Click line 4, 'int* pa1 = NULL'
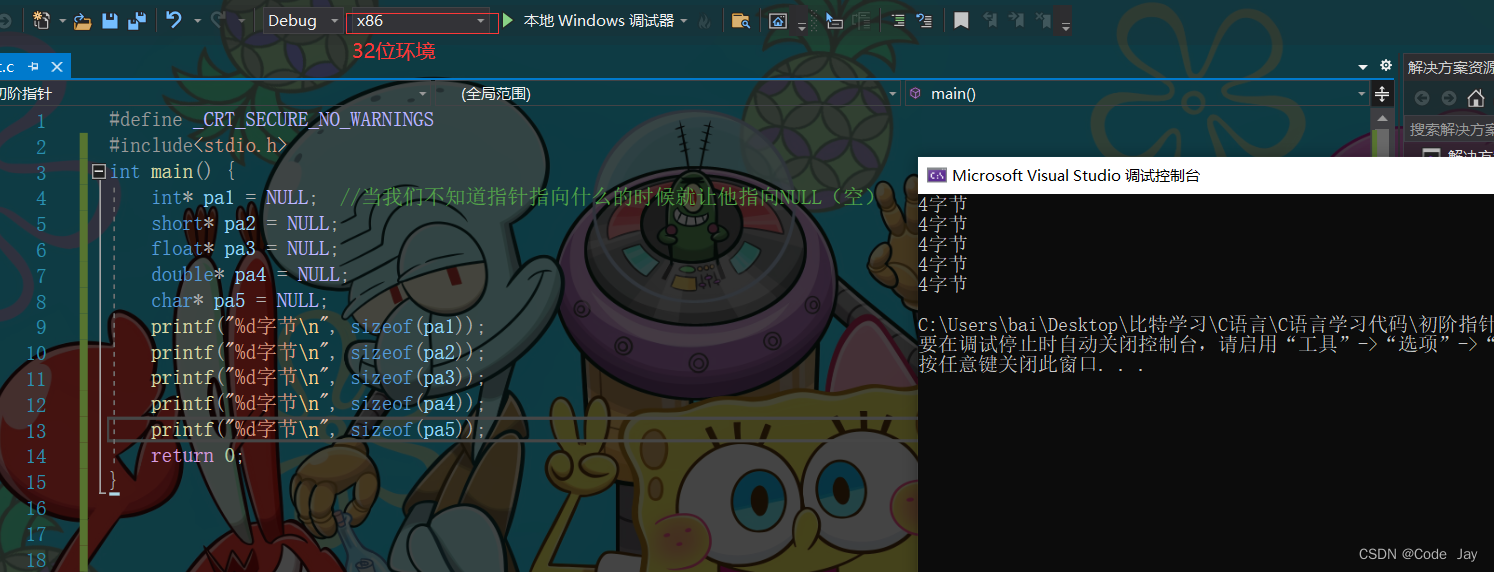 235,198
